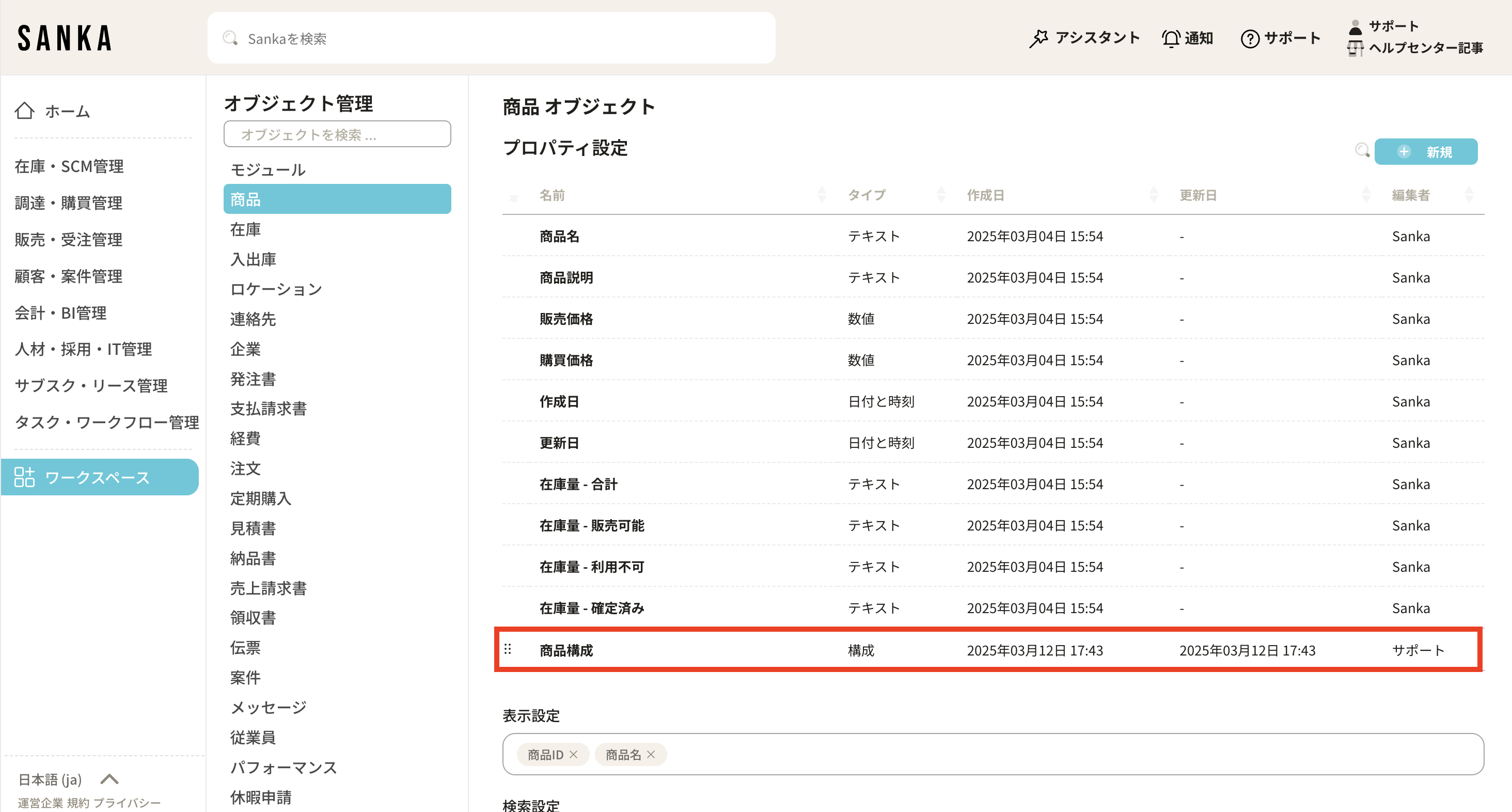The width and height of the screenshot is (1512, 812).
Task: Click the property search magnifier icon
Action: click(x=1362, y=150)
